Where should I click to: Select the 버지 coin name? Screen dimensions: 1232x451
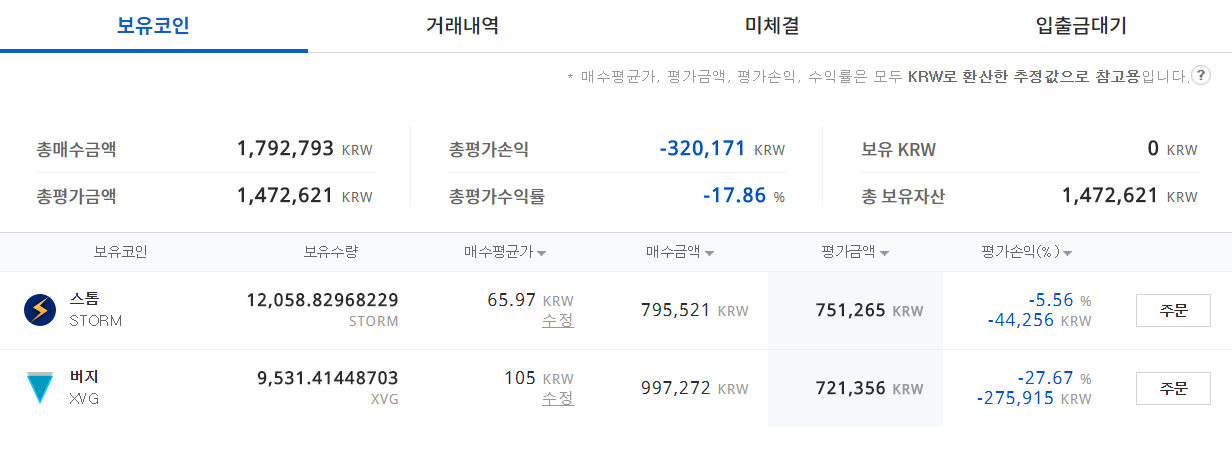[85, 377]
